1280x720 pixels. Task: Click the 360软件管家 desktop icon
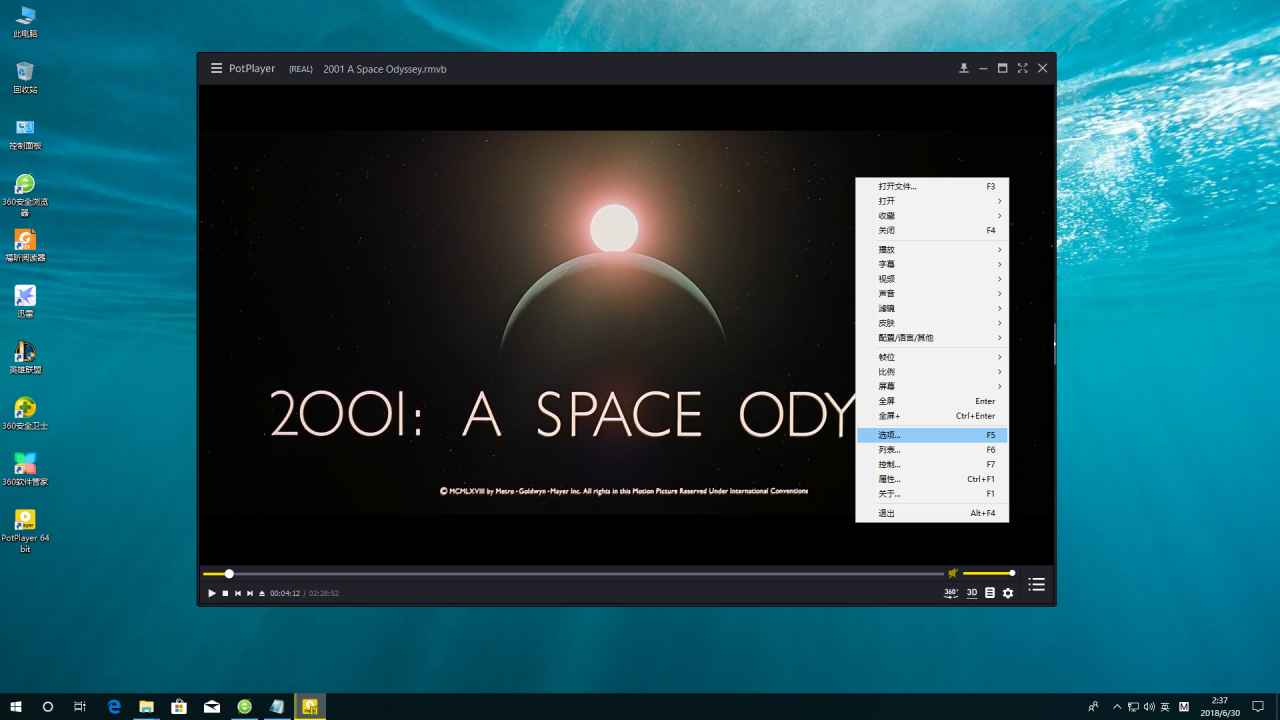[25, 469]
